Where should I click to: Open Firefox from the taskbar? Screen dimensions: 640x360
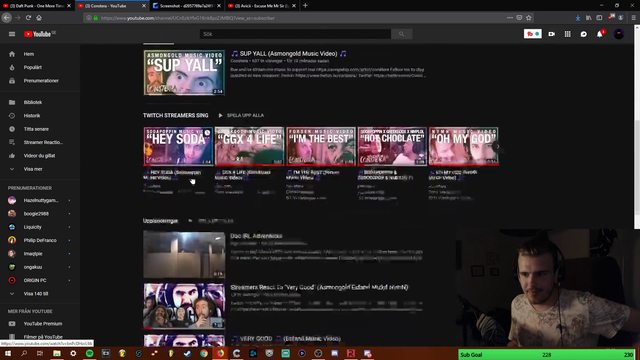[x=220, y=353]
